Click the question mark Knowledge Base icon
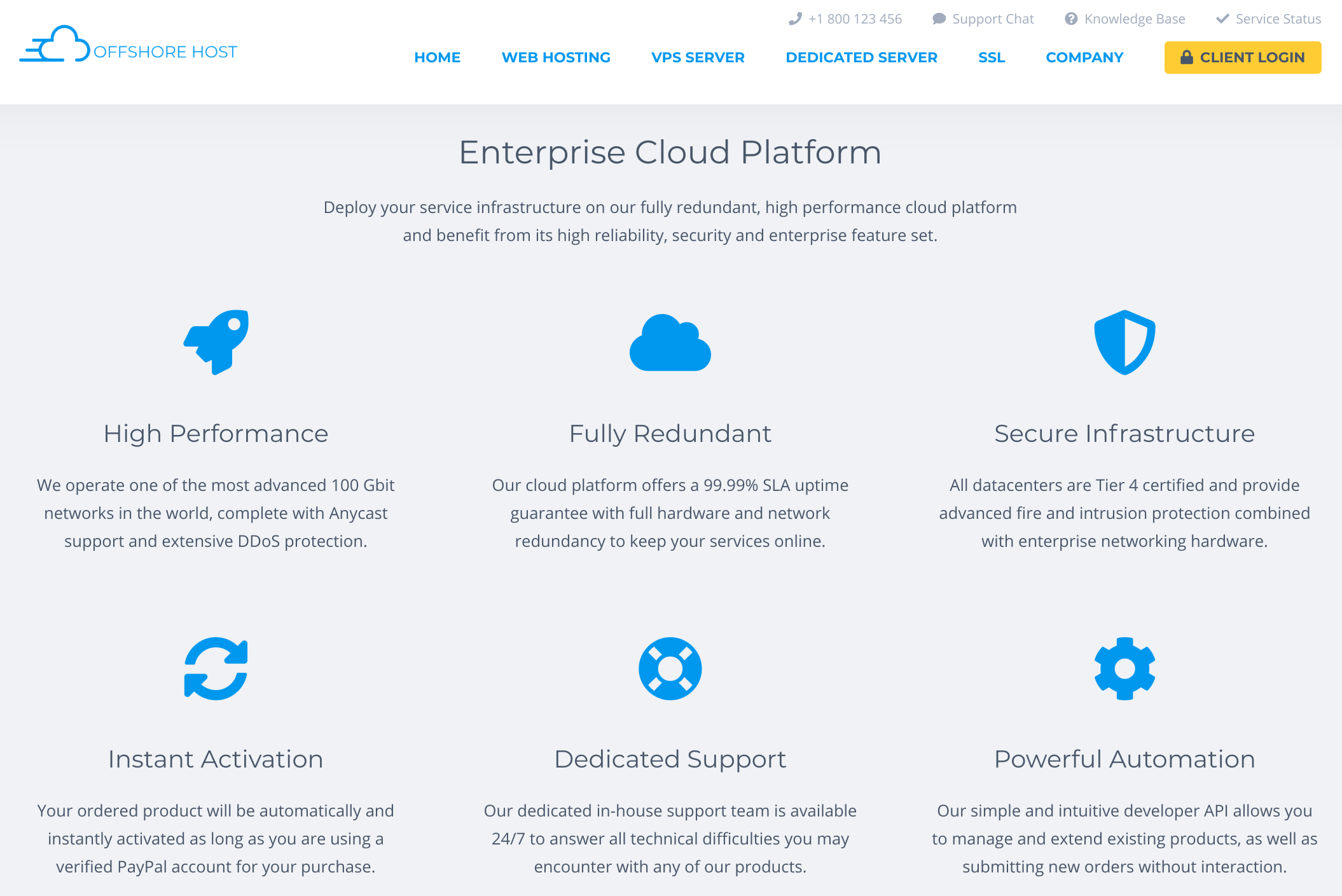The height and width of the screenshot is (896, 1342). [x=1071, y=19]
